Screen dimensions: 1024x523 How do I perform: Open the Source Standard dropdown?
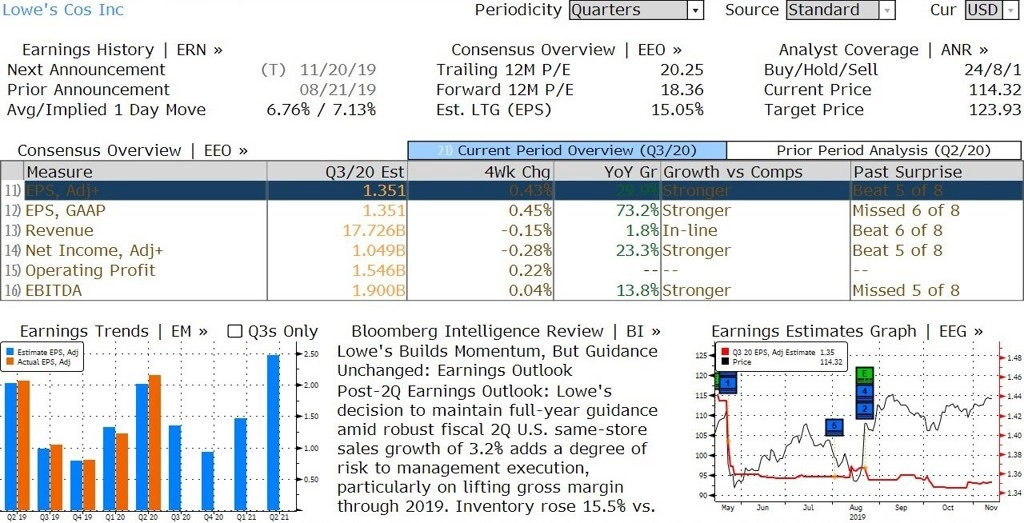pyautogui.click(x=840, y=10)
